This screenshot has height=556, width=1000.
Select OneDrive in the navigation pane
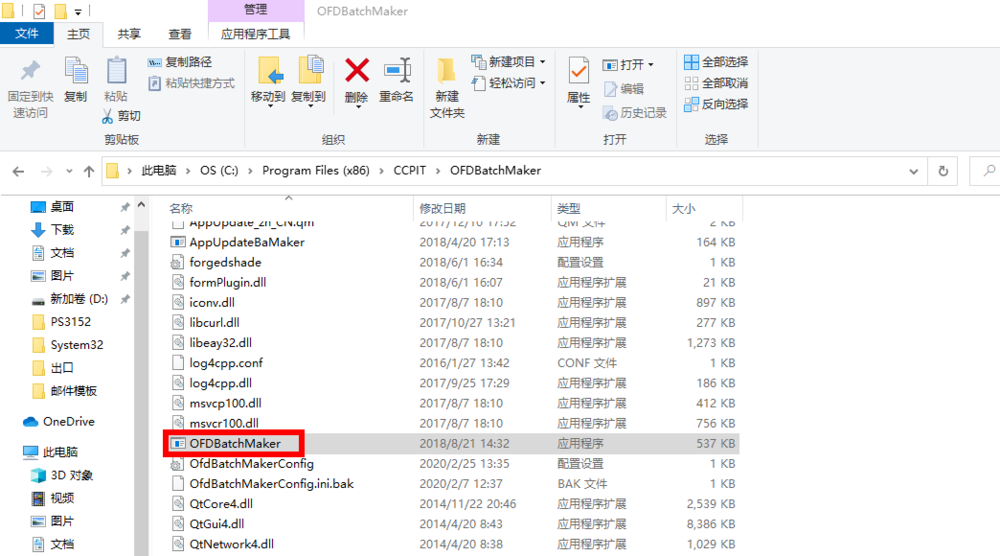pos(68,422)
